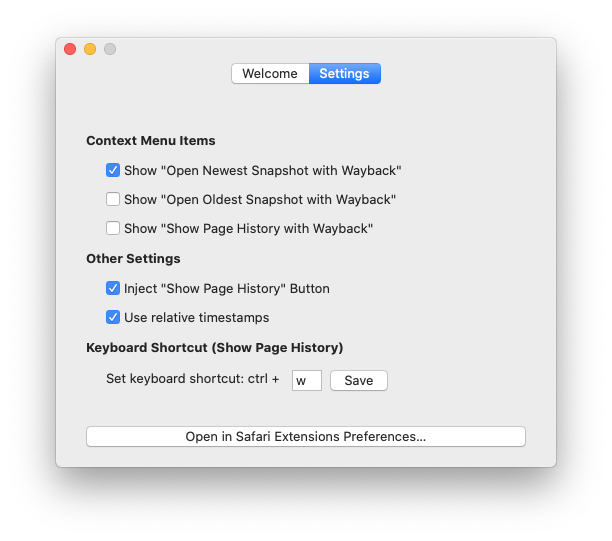The height and width of the screenshot is (541, 612).
Task: Open in Safari Extensions Preferences
Action: 306,436
